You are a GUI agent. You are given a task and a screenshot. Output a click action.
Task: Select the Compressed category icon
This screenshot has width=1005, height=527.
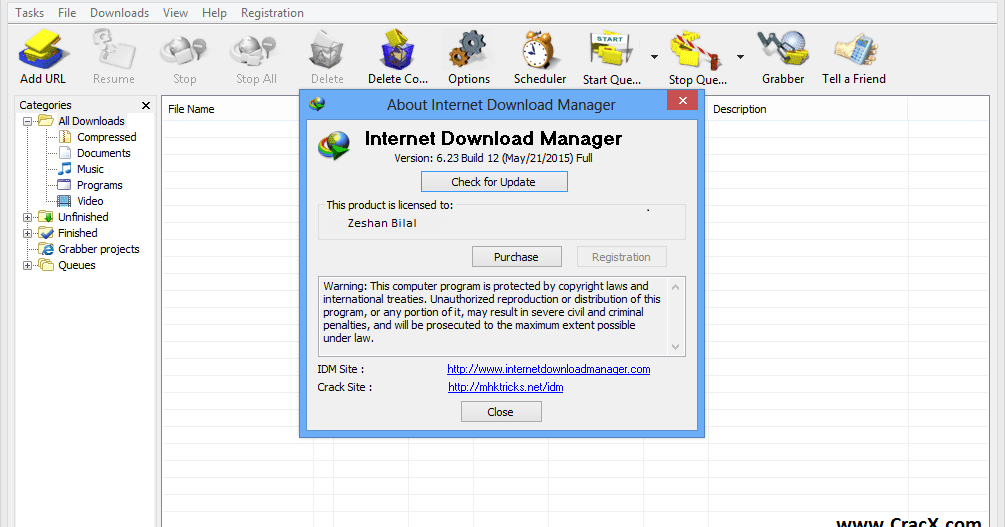(x=65, y=137)
